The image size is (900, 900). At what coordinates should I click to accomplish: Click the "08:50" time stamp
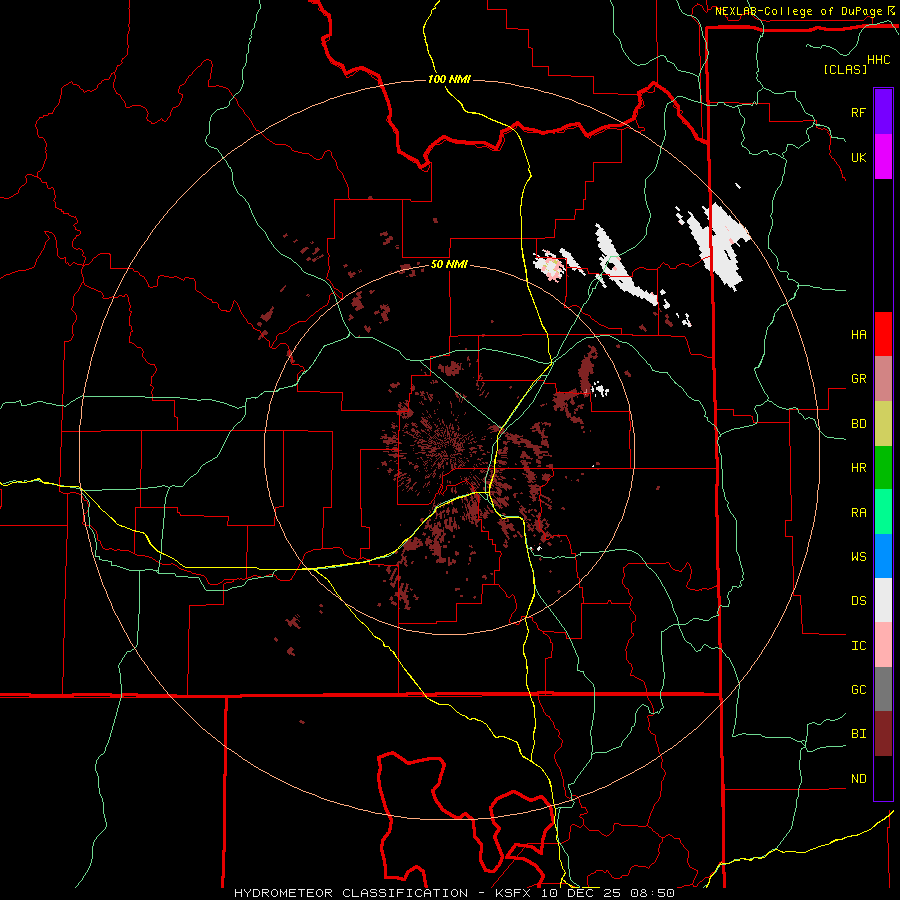point(653,893)
